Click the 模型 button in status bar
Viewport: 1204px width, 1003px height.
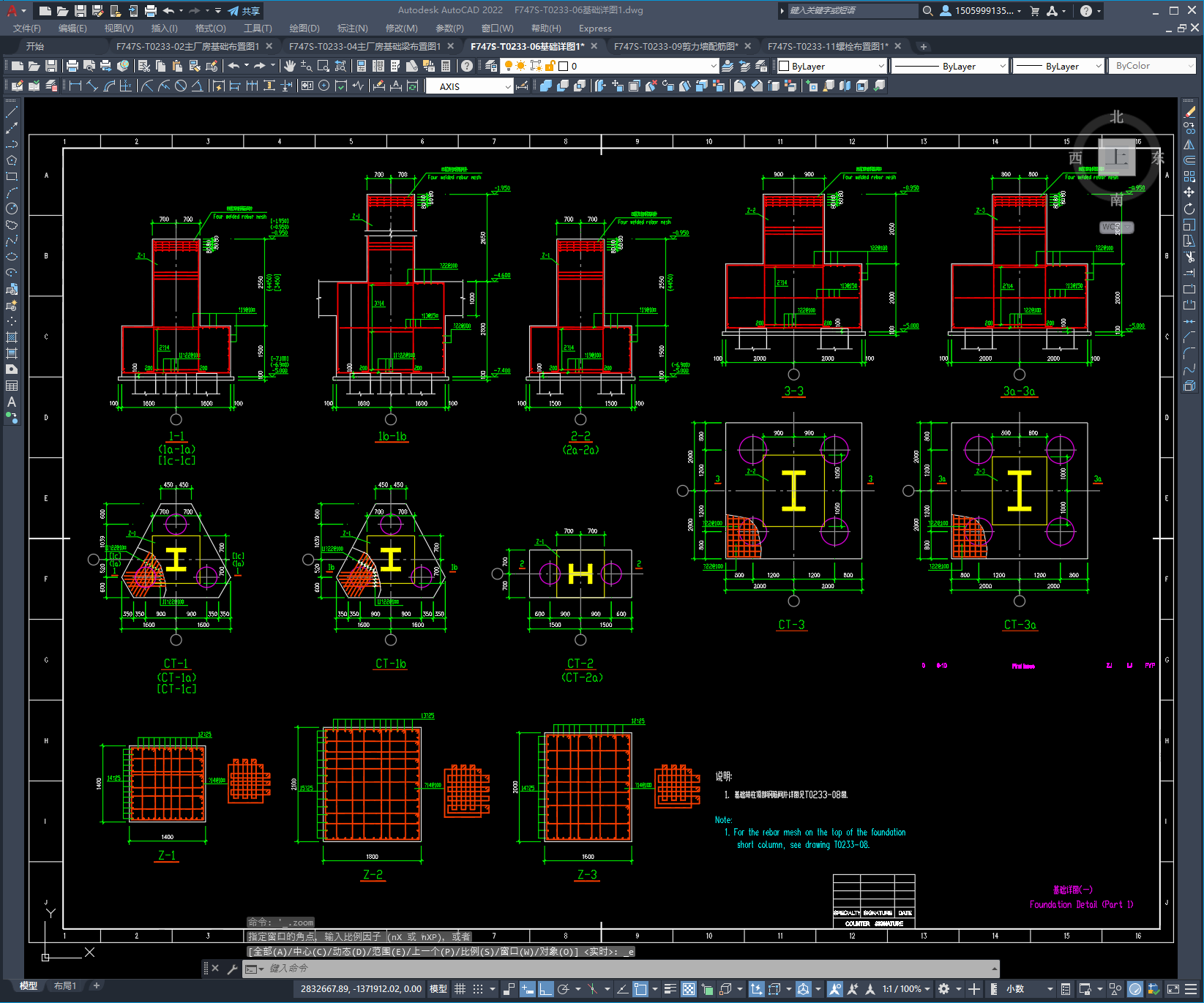438,989
